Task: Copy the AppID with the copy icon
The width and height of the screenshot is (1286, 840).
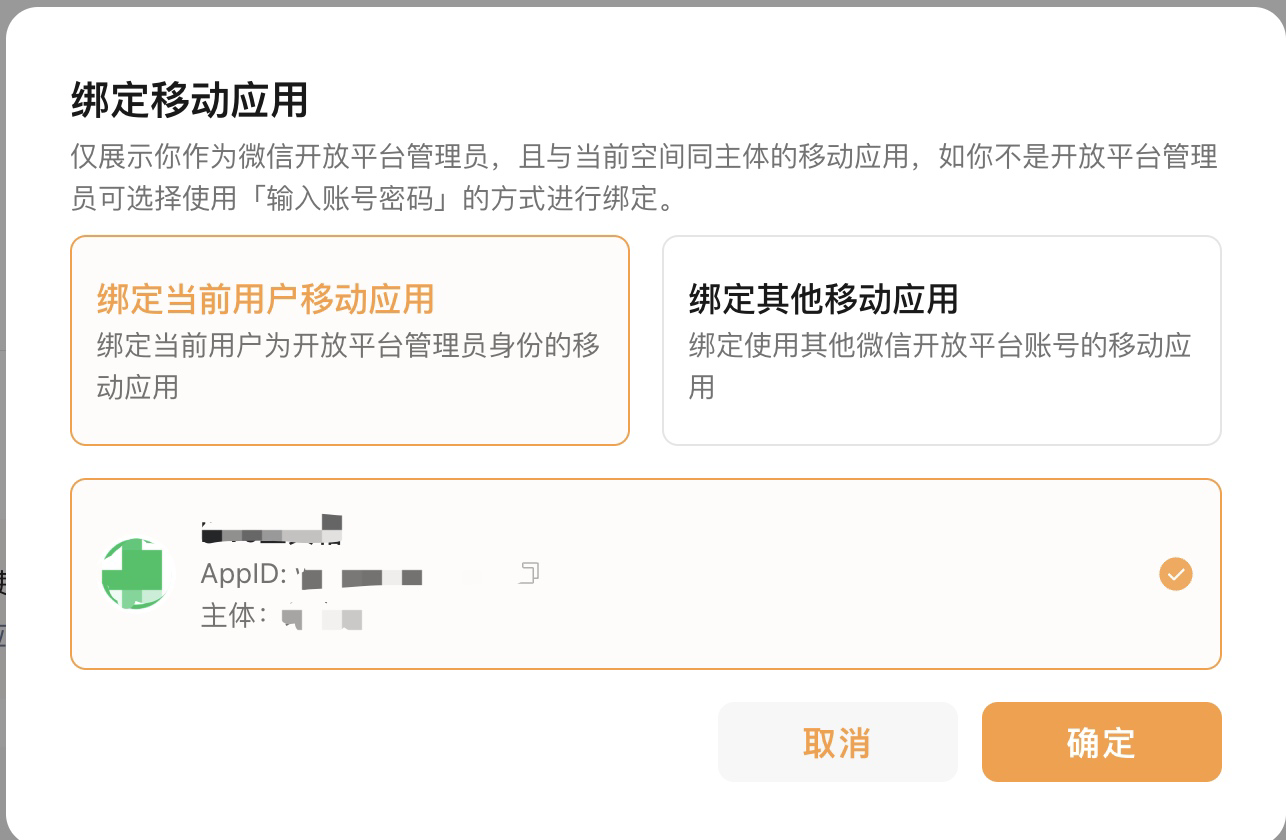Action: tap(529, 574)
